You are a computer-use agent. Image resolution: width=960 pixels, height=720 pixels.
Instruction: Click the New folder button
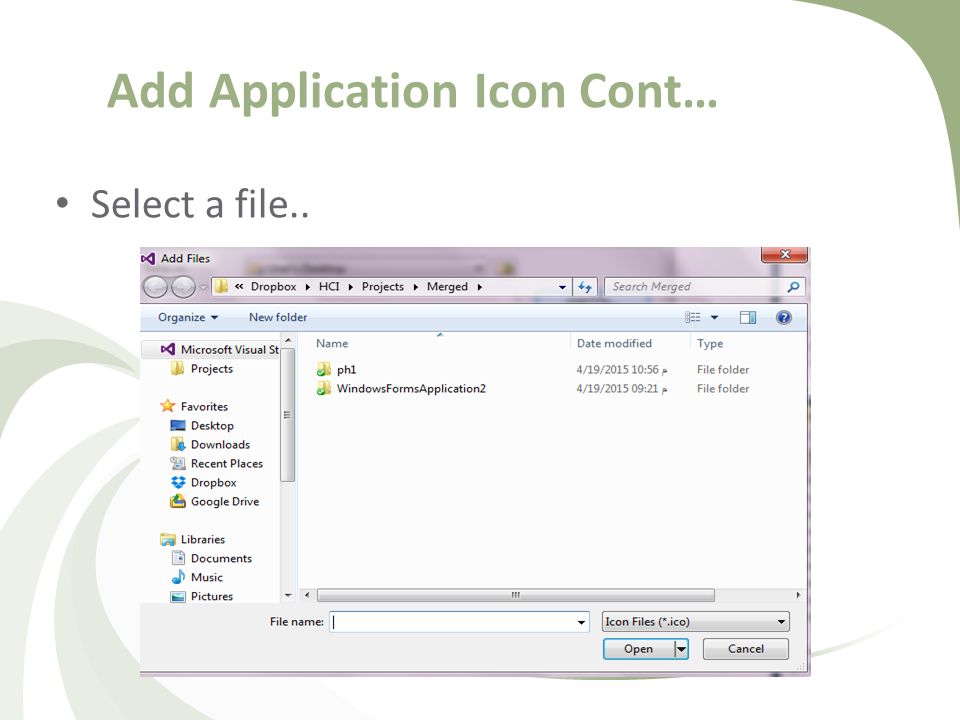[278, 317]
